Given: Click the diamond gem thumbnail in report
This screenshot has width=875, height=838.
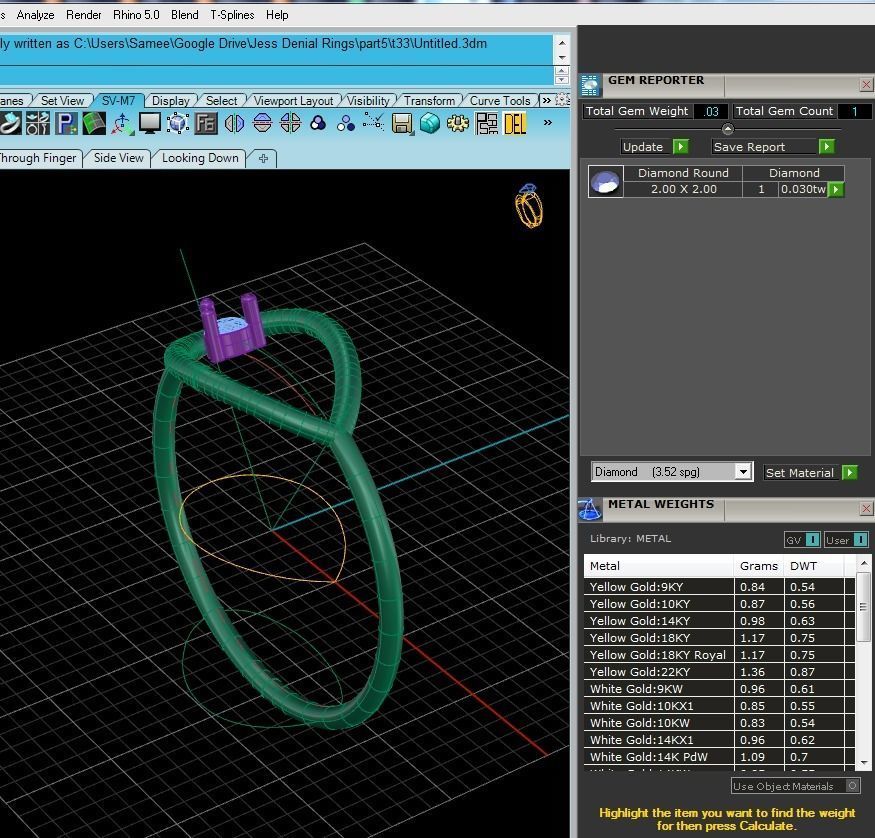Looking at the screenshot, I should (605, 181).
